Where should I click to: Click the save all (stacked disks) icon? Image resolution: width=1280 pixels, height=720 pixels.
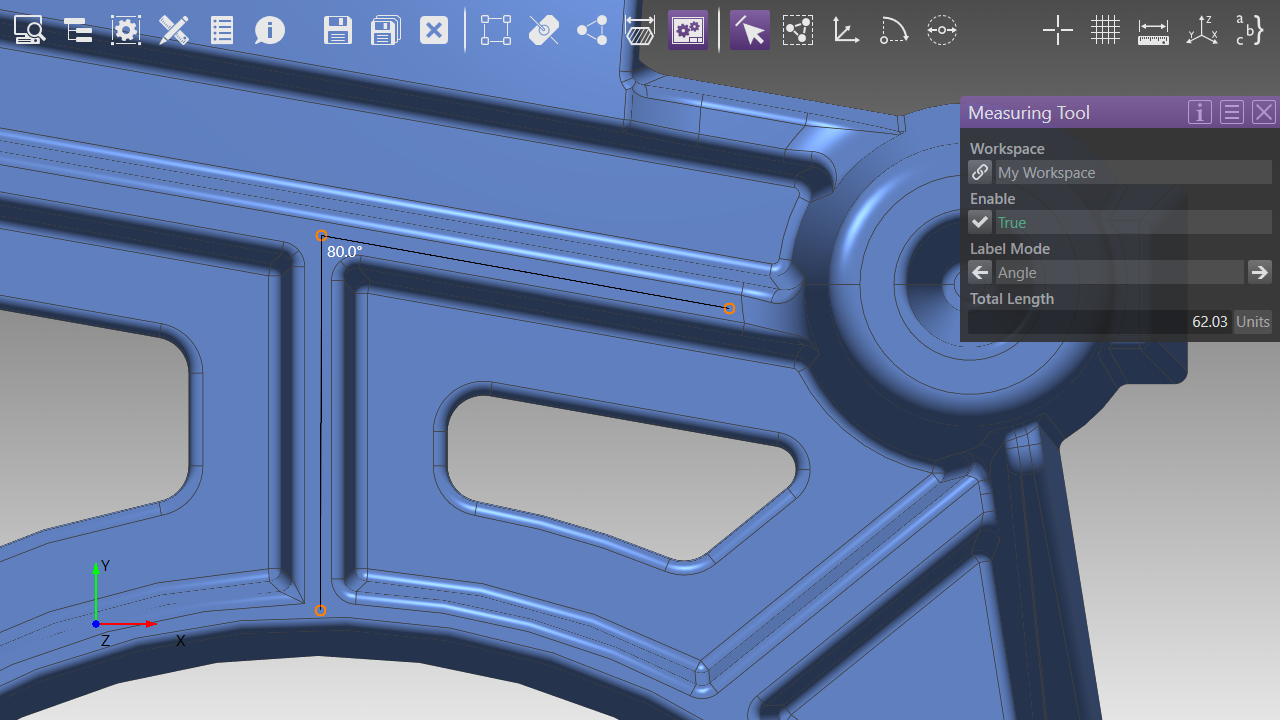386,30
